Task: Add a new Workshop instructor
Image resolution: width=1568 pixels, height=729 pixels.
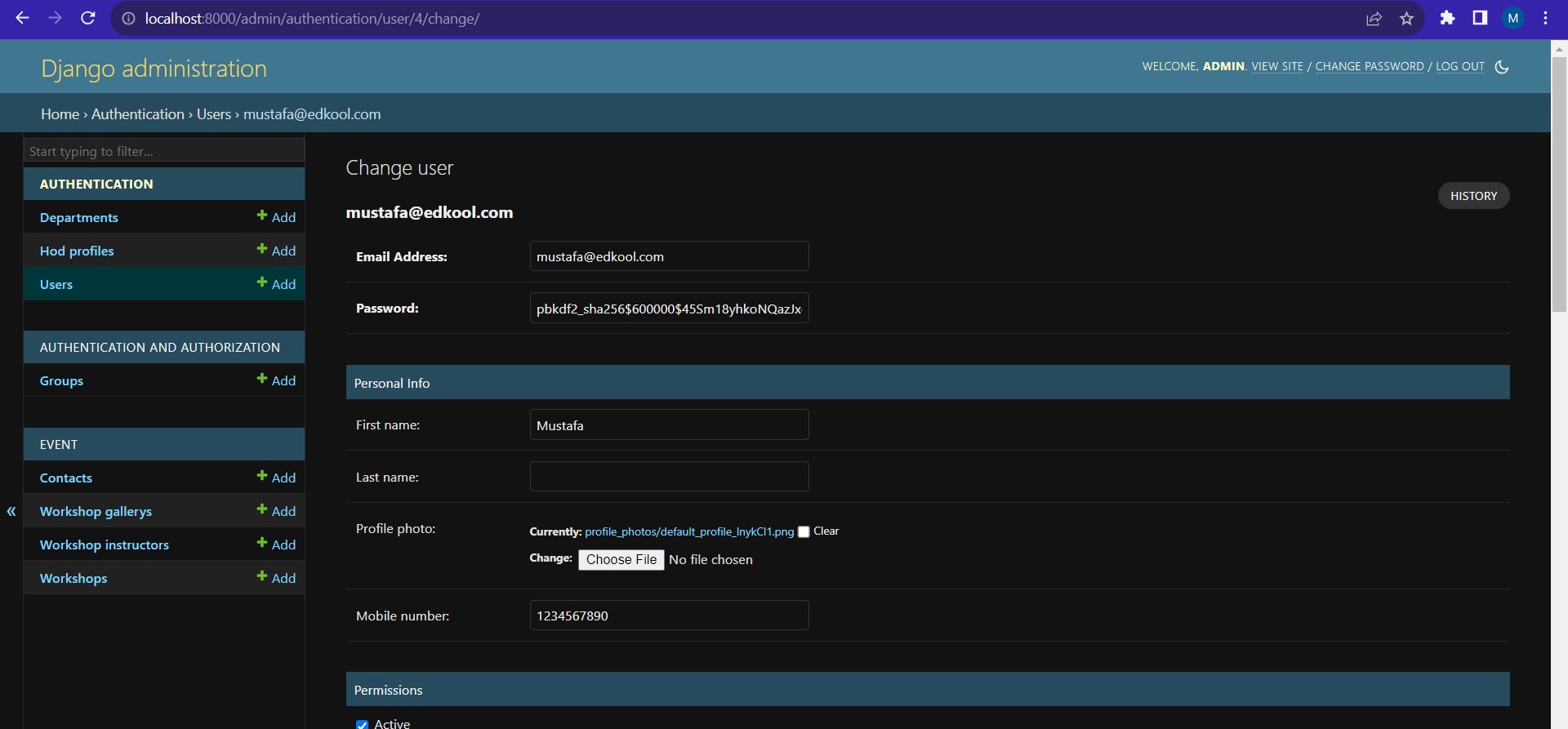Action: 276,545
